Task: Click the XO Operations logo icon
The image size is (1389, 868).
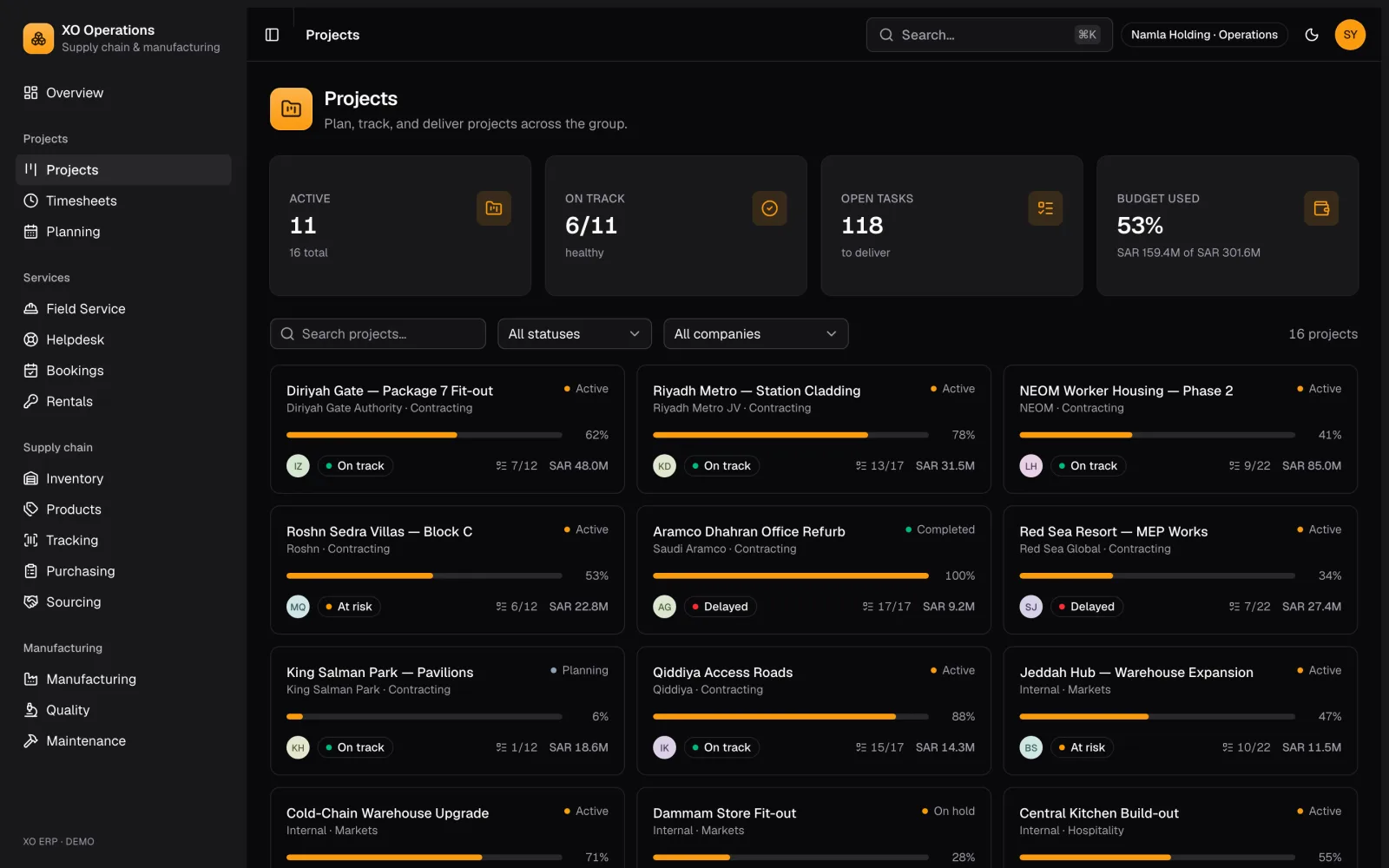Action: click(38, 38)
